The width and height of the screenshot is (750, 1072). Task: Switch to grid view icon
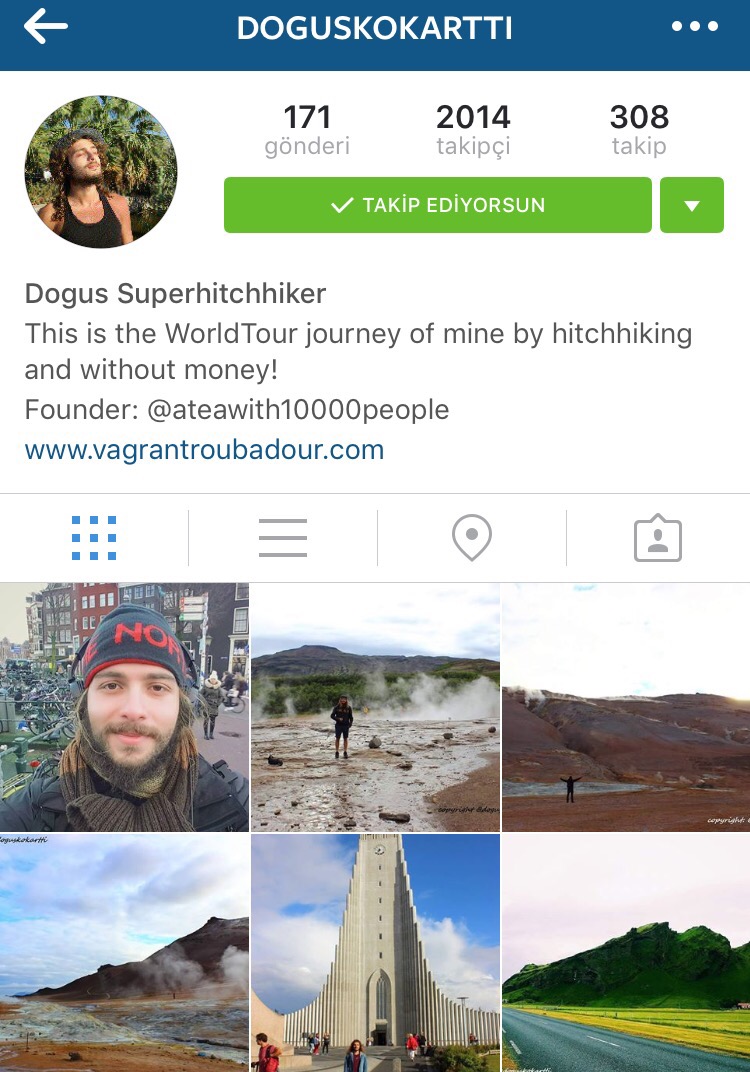click(94, 538)
